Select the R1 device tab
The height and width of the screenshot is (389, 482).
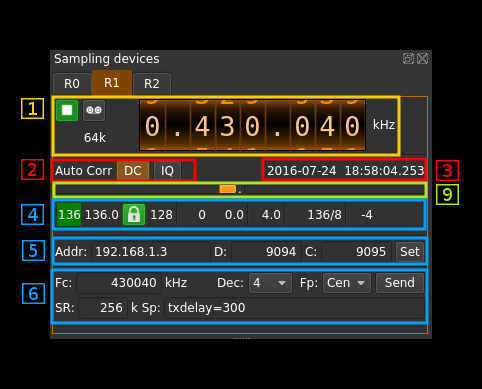[112, 83]
